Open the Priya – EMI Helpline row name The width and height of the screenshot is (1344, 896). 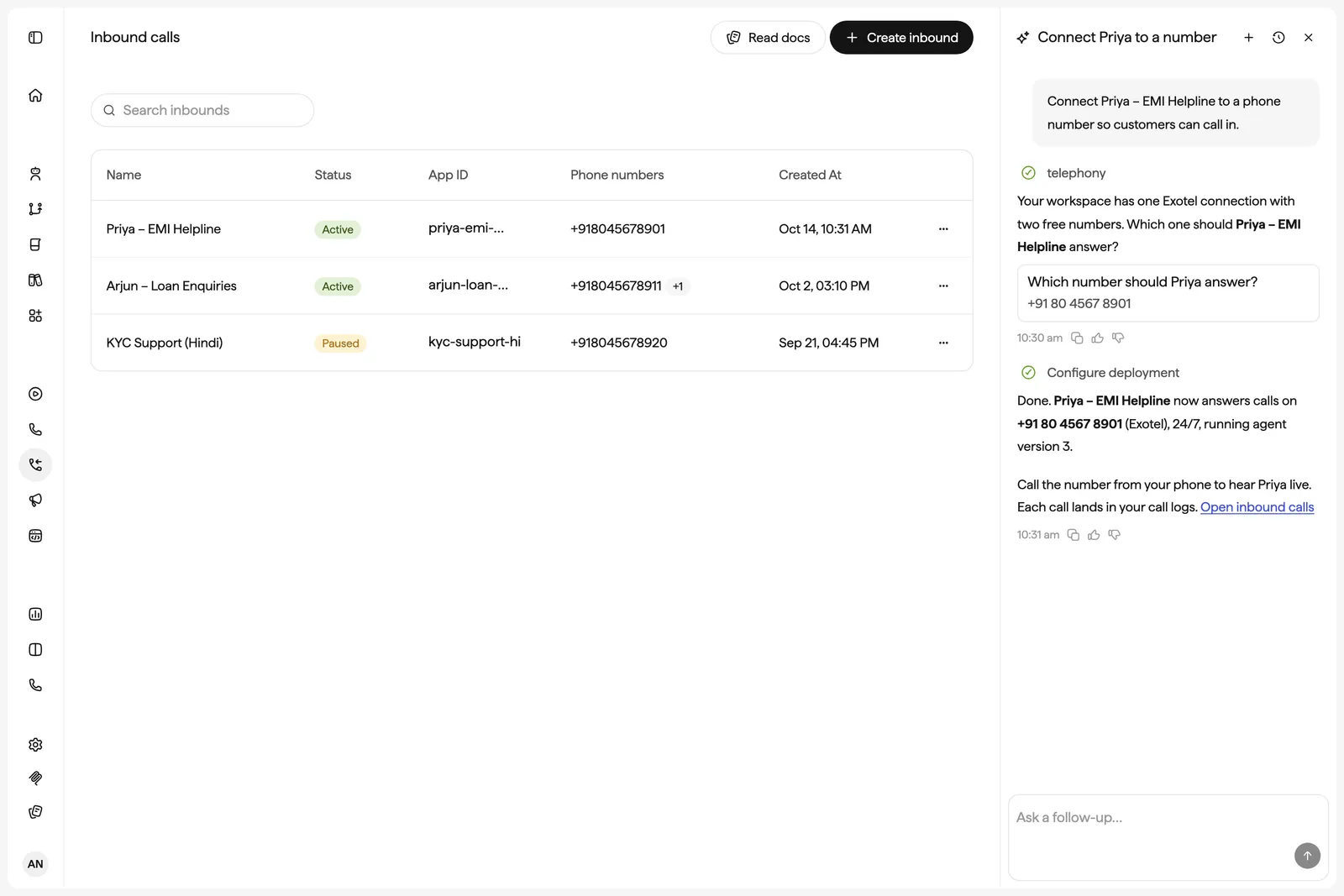pyautogui.click(x=164, y=229)
